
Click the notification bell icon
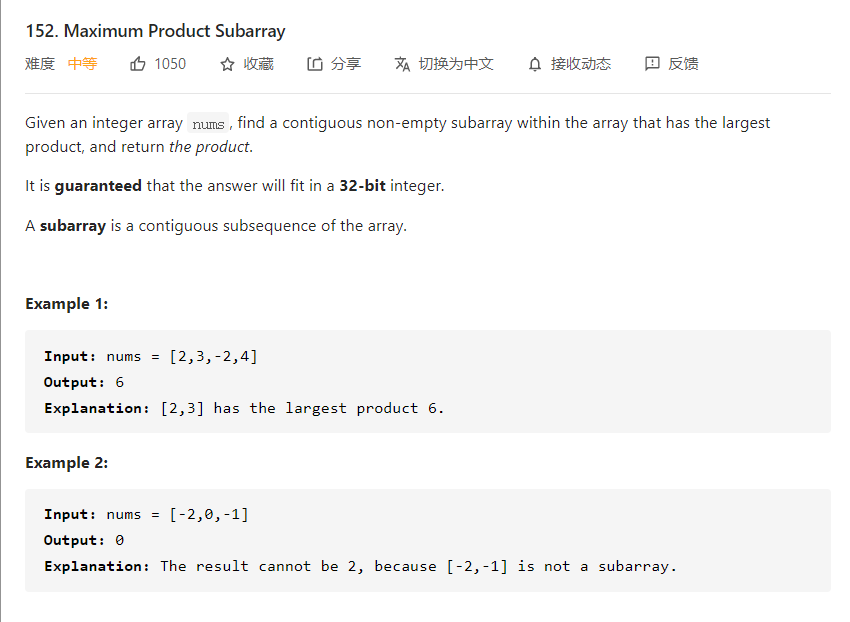[535, 64]
